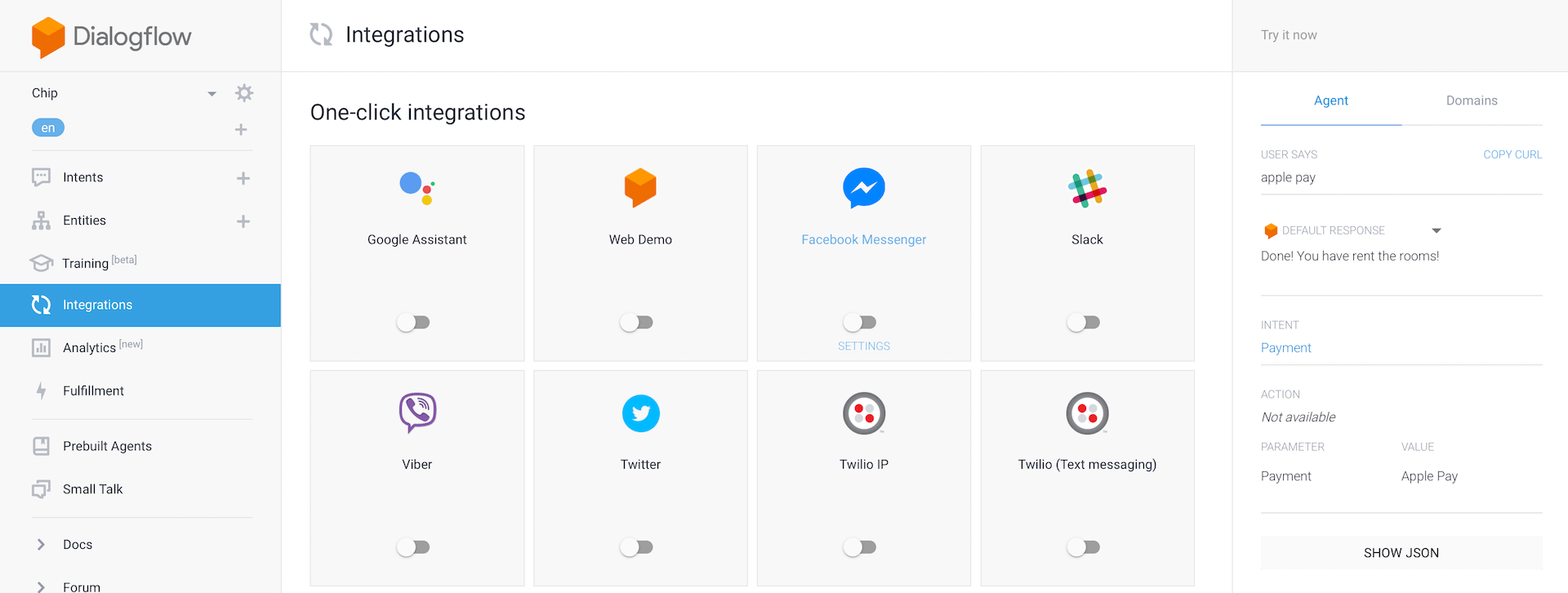The width and height of the screenshot is (1568, 593).
Task: Enable the Web Demo toggle
Action: 636,323
